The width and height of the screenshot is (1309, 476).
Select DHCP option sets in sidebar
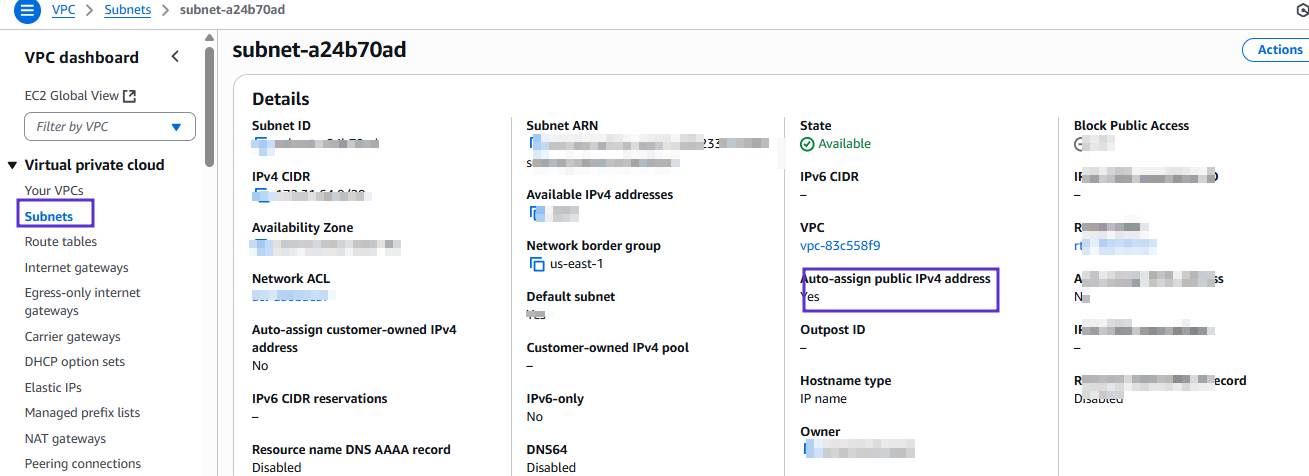coord(75,362)
